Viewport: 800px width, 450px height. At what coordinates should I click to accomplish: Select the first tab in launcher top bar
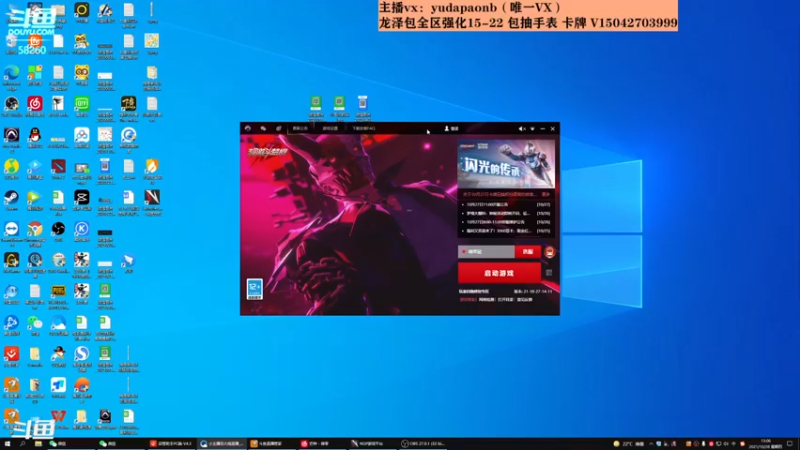(300, 129)
